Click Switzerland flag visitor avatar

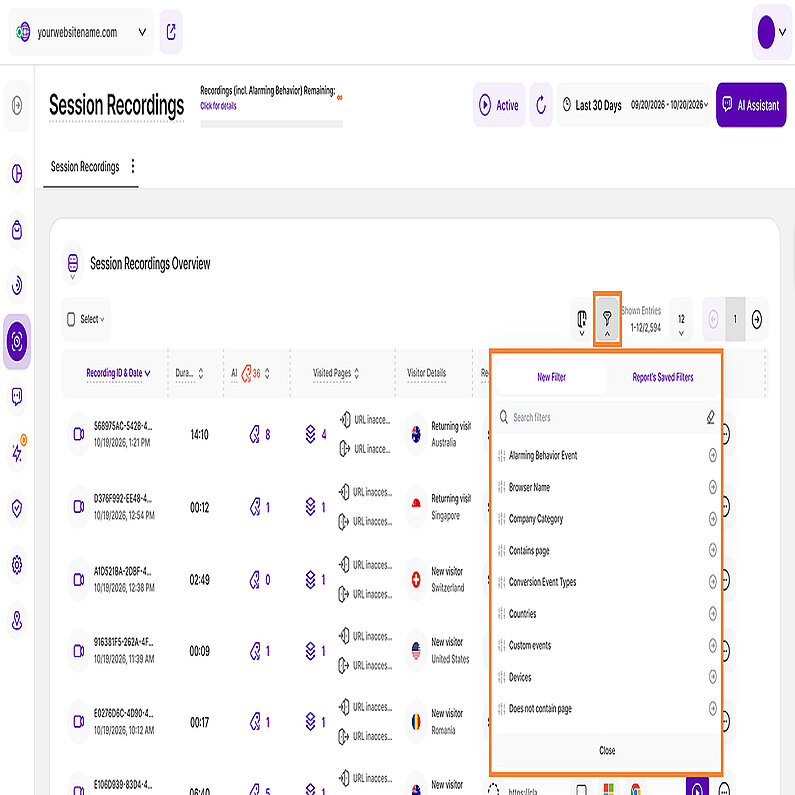[x=416, y=580]
